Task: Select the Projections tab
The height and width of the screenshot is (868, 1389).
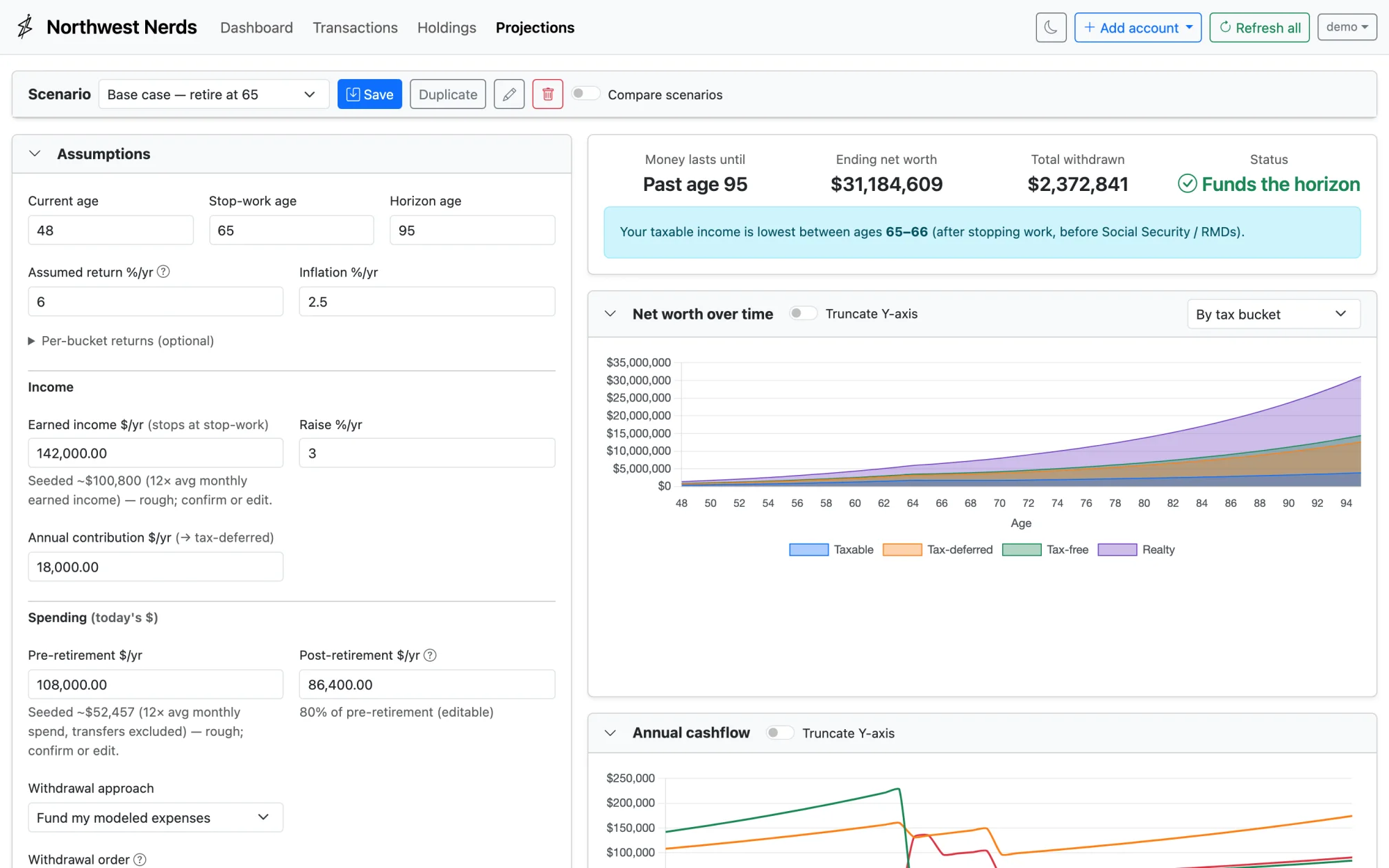Action: (535, 28)
